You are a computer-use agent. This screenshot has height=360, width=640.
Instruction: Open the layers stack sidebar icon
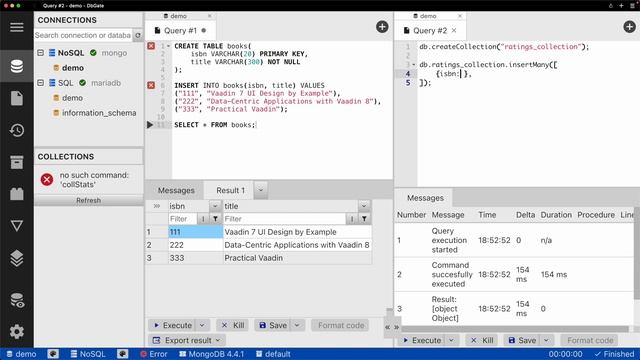(17, 258)
